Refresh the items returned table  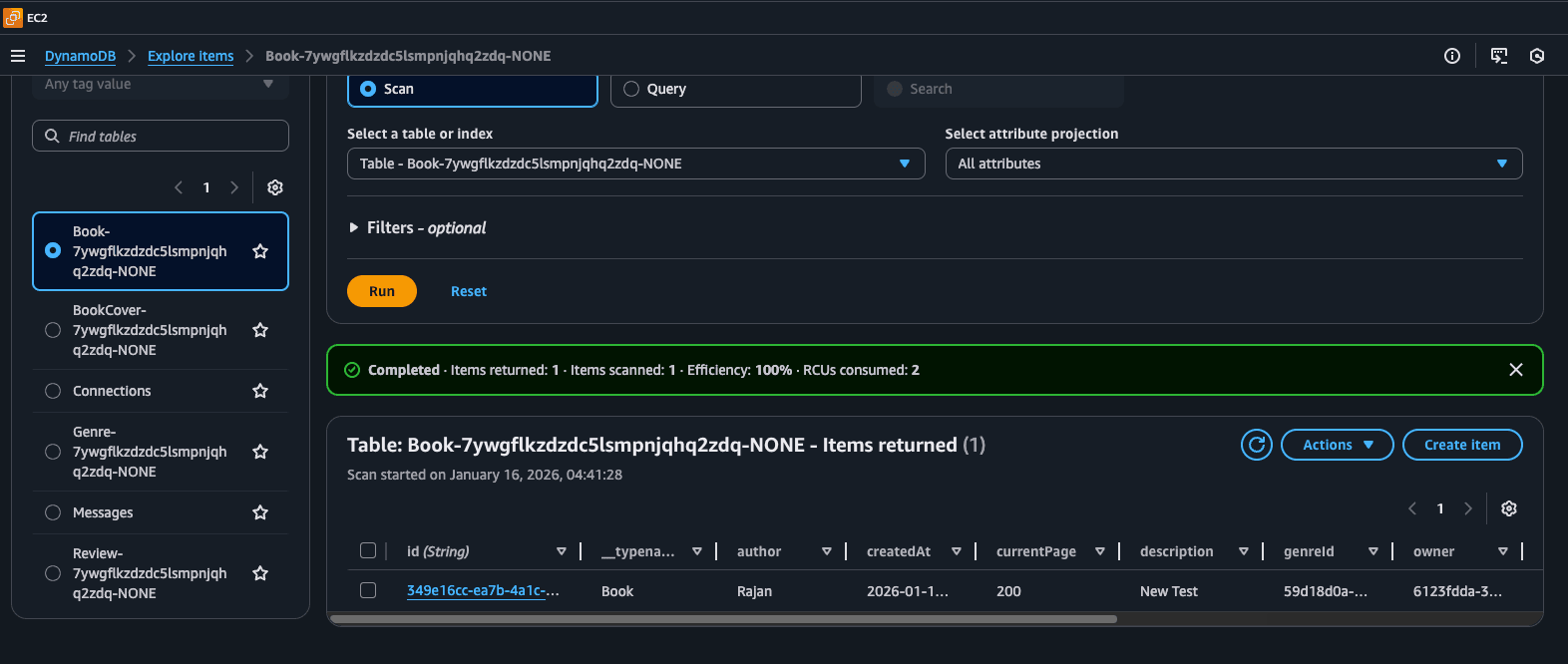[x=1257, y=445]
